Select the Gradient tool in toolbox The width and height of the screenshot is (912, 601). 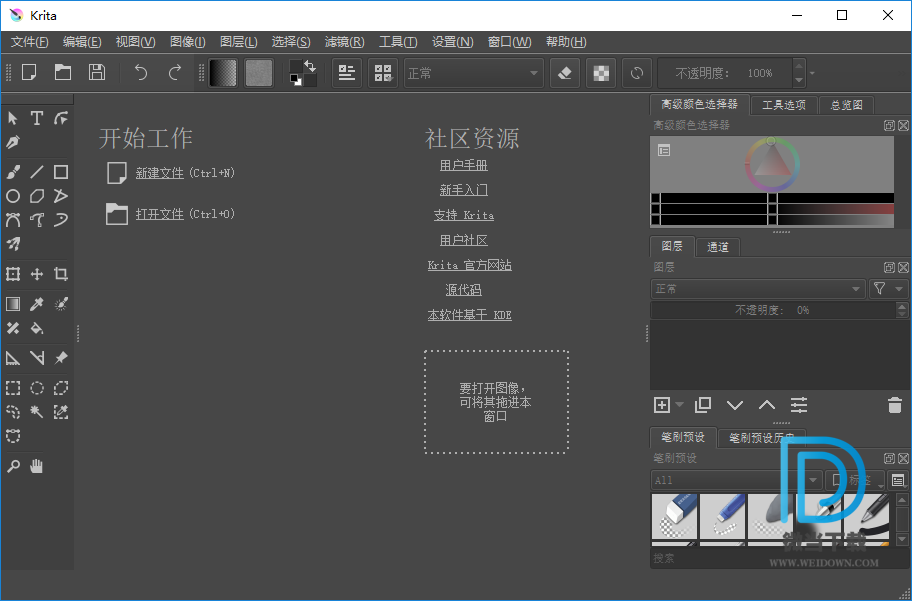point(13,304)
